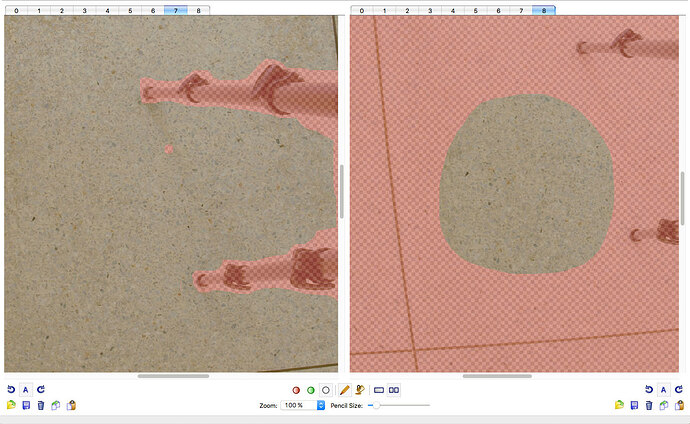Toggle the 'A' auto button below right image

(664, 389)
